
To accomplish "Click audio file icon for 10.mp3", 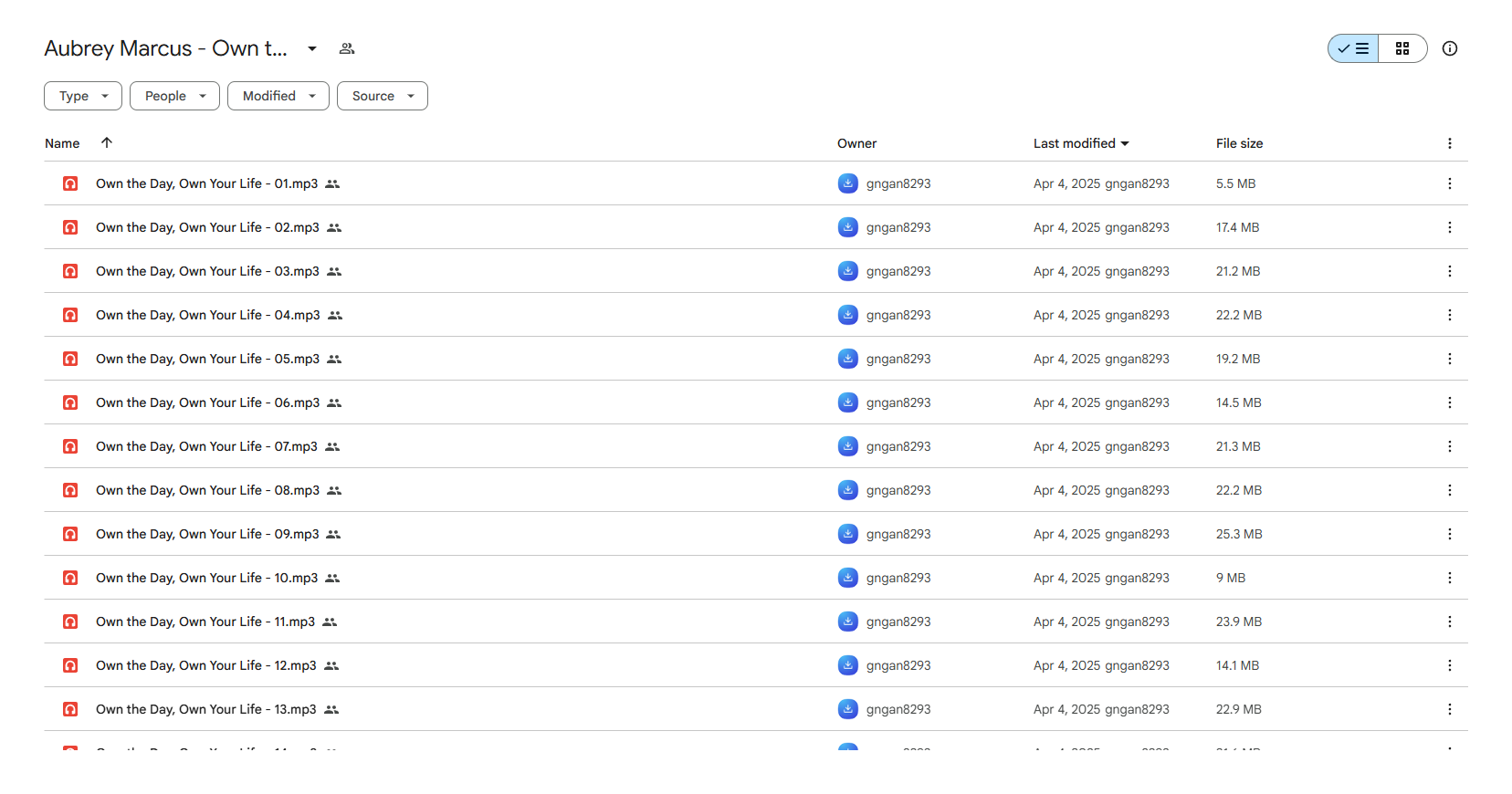I will click(70, 578).
